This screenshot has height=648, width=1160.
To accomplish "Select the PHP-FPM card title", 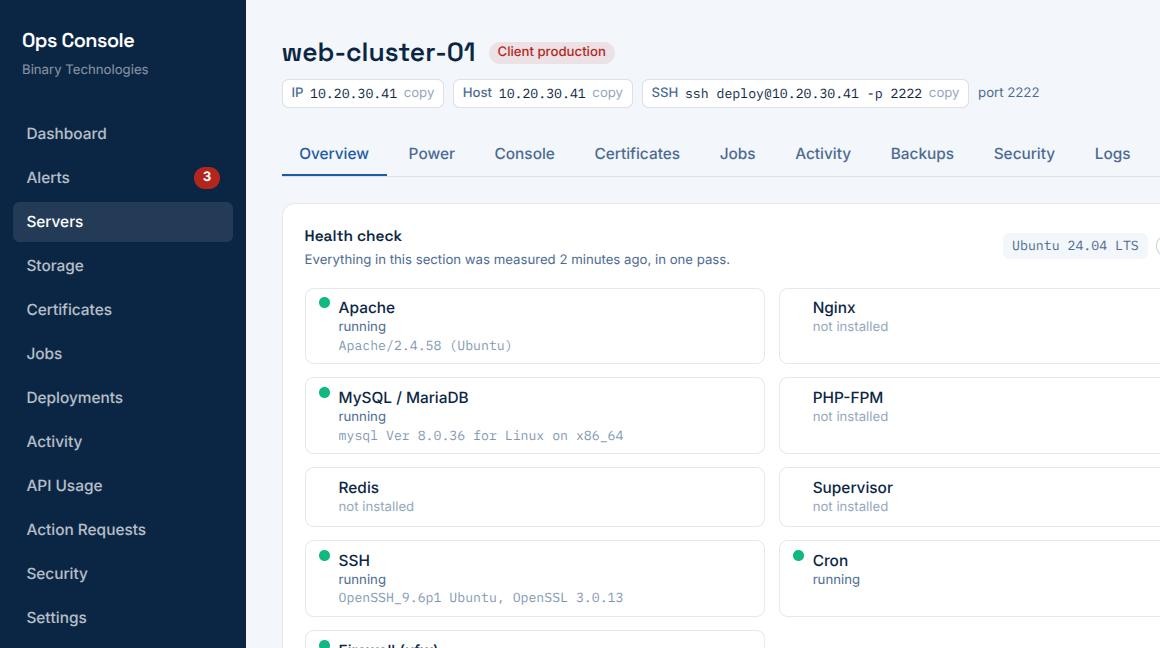I will coord(848,398).
